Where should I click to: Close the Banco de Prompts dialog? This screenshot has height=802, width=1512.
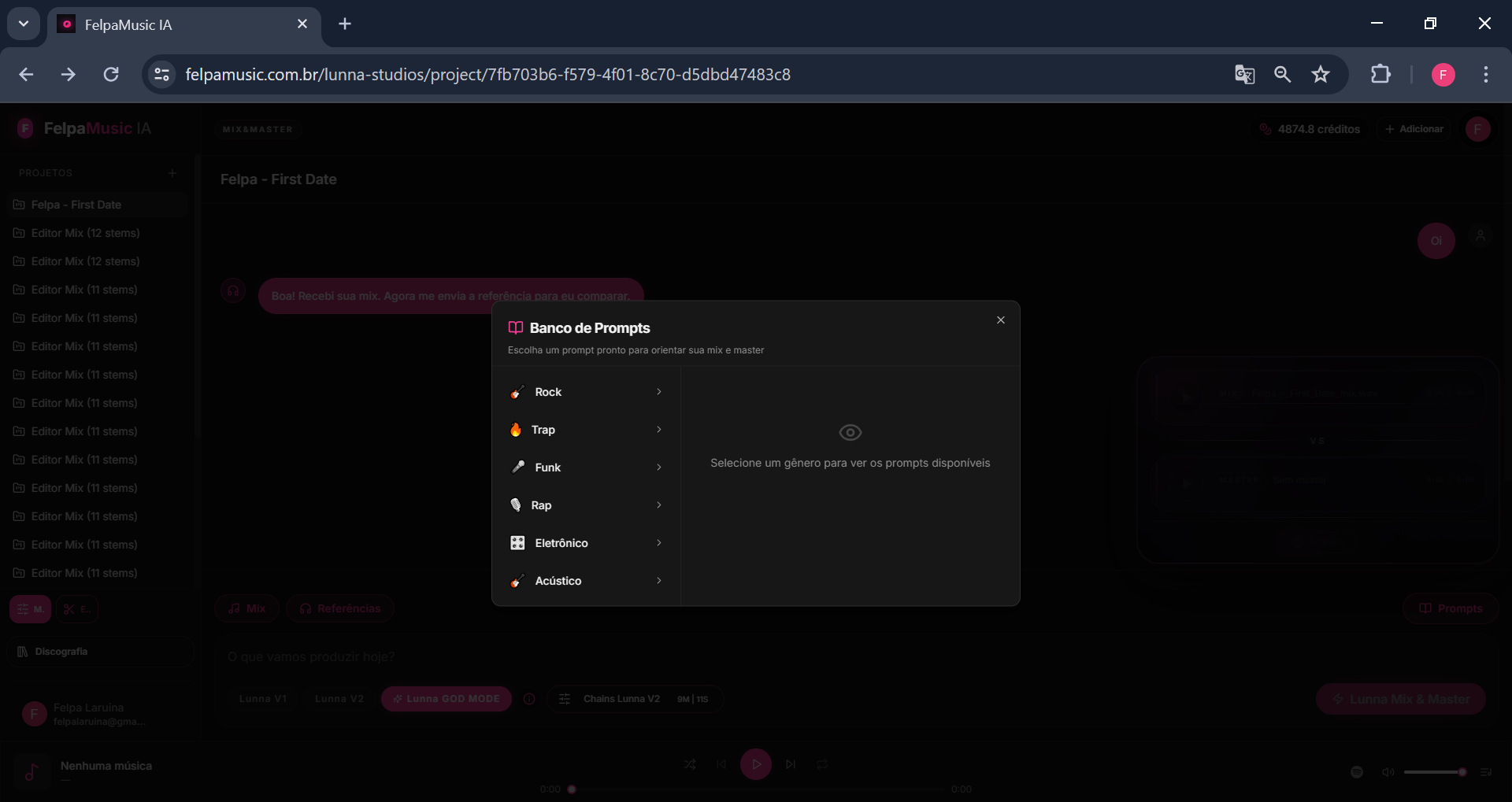click(x=1000, y=320)
